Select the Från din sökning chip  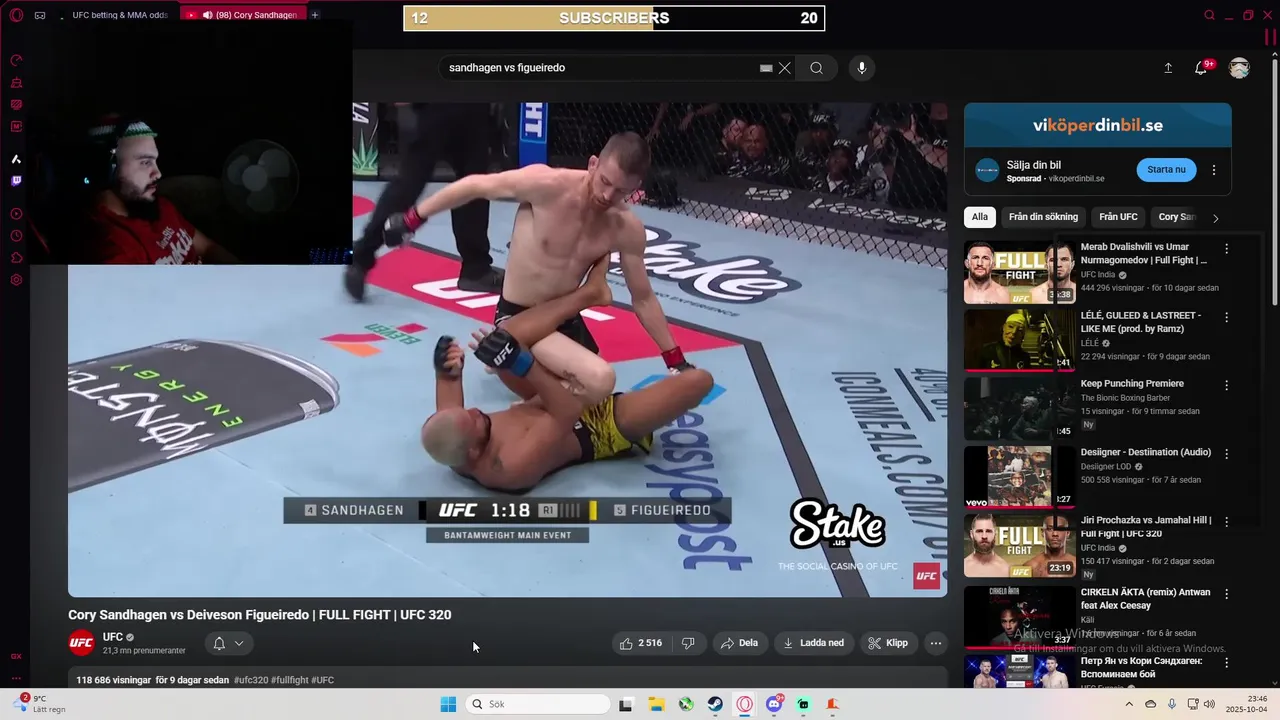1043,217
